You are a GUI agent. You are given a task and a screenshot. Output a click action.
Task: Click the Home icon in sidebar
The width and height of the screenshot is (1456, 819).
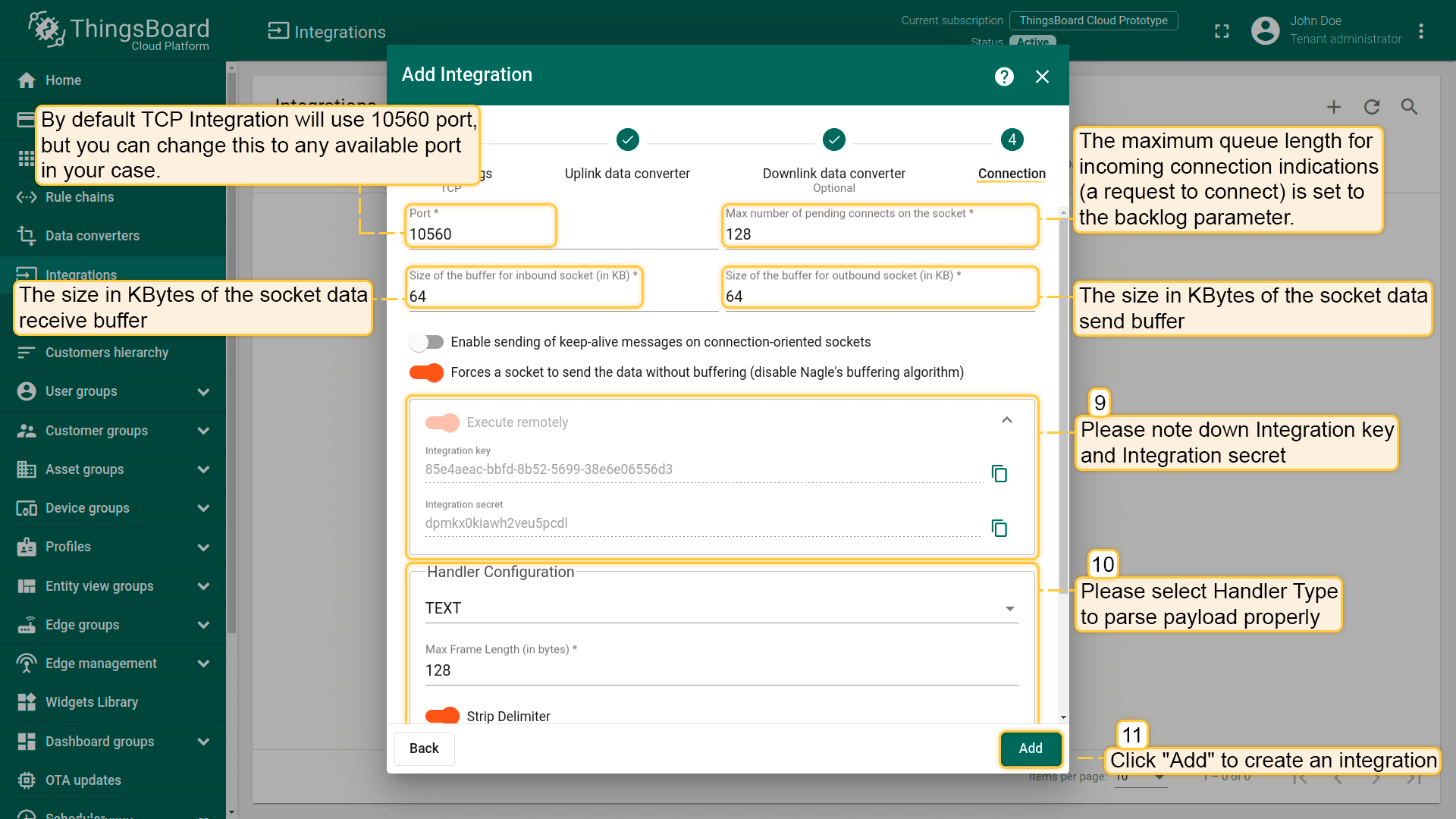27,80
